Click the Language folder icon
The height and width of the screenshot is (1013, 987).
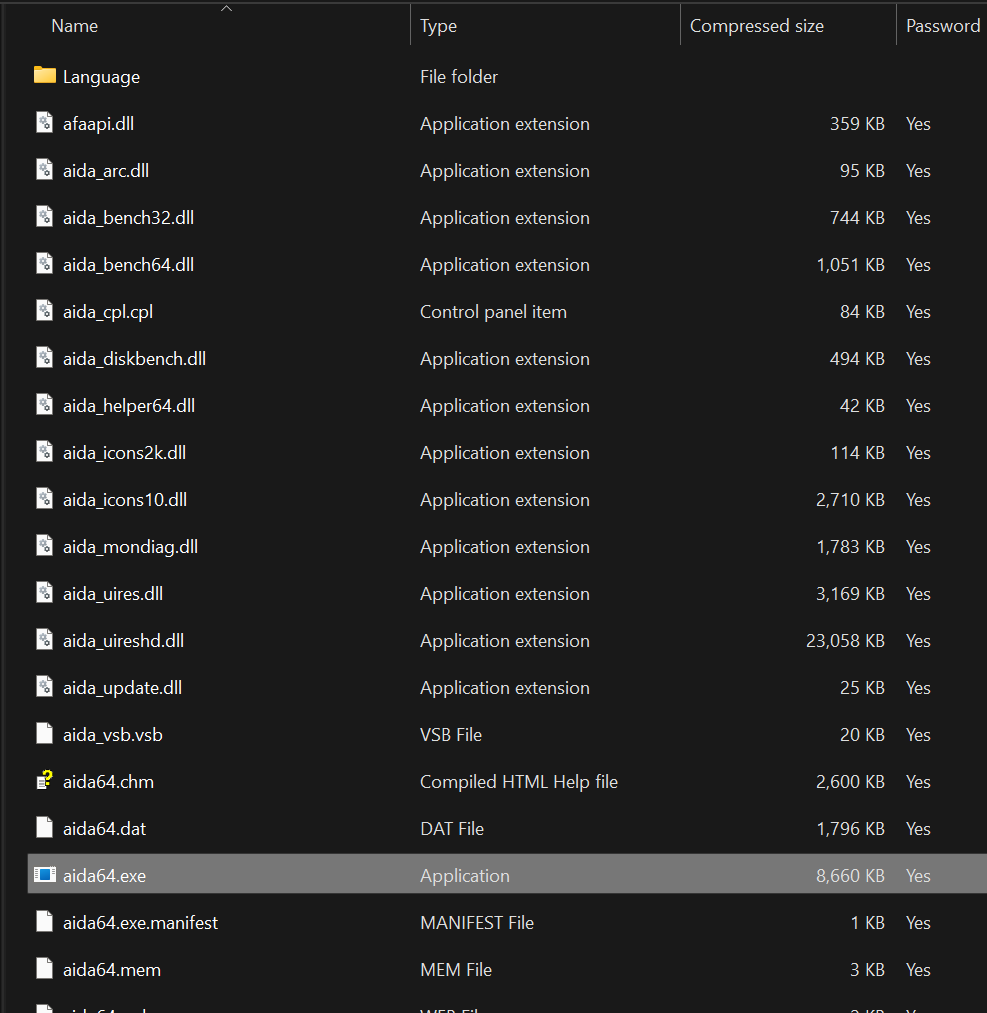coord(45,76)
